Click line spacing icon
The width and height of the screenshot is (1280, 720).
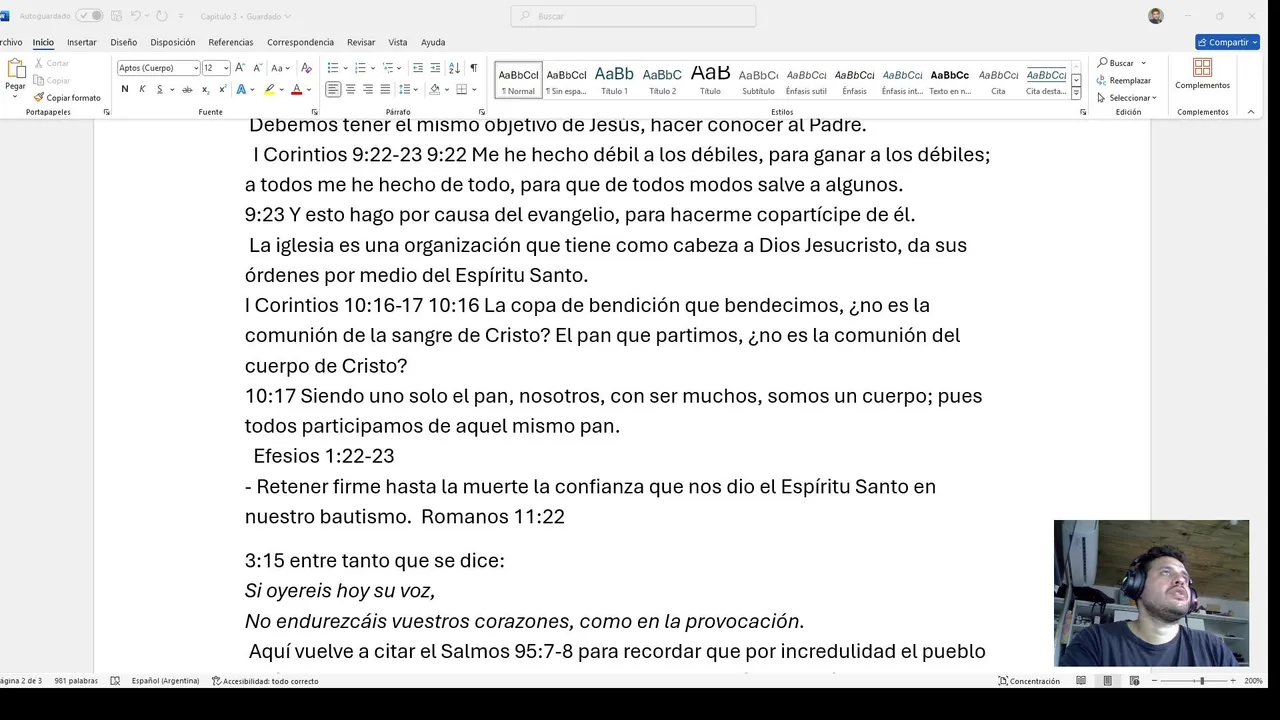(406, 89)
